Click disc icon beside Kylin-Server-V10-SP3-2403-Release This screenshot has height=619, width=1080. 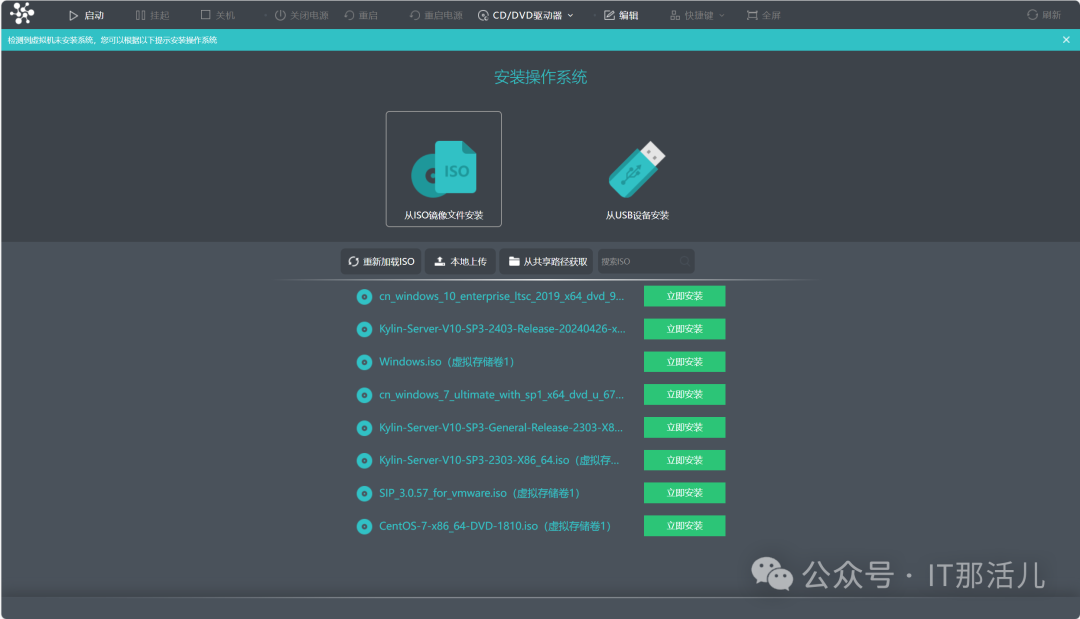pos(364,329)
